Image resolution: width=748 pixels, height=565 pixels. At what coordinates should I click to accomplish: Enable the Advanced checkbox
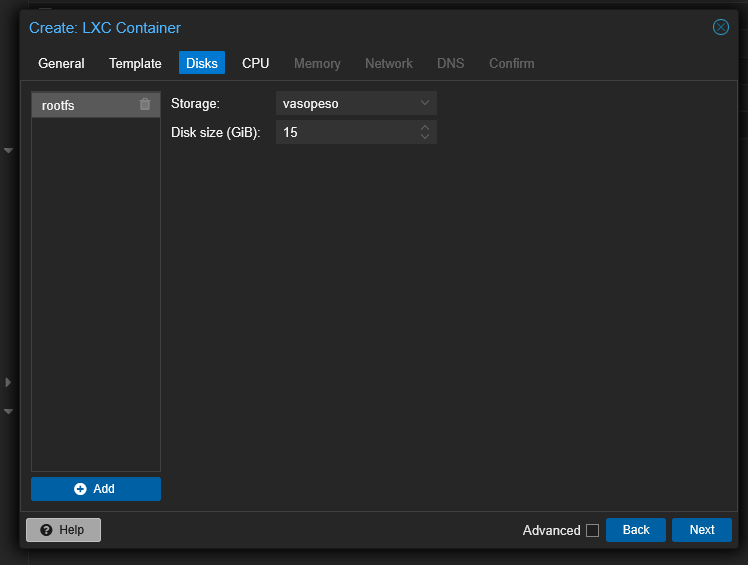[x=592, y=530]
